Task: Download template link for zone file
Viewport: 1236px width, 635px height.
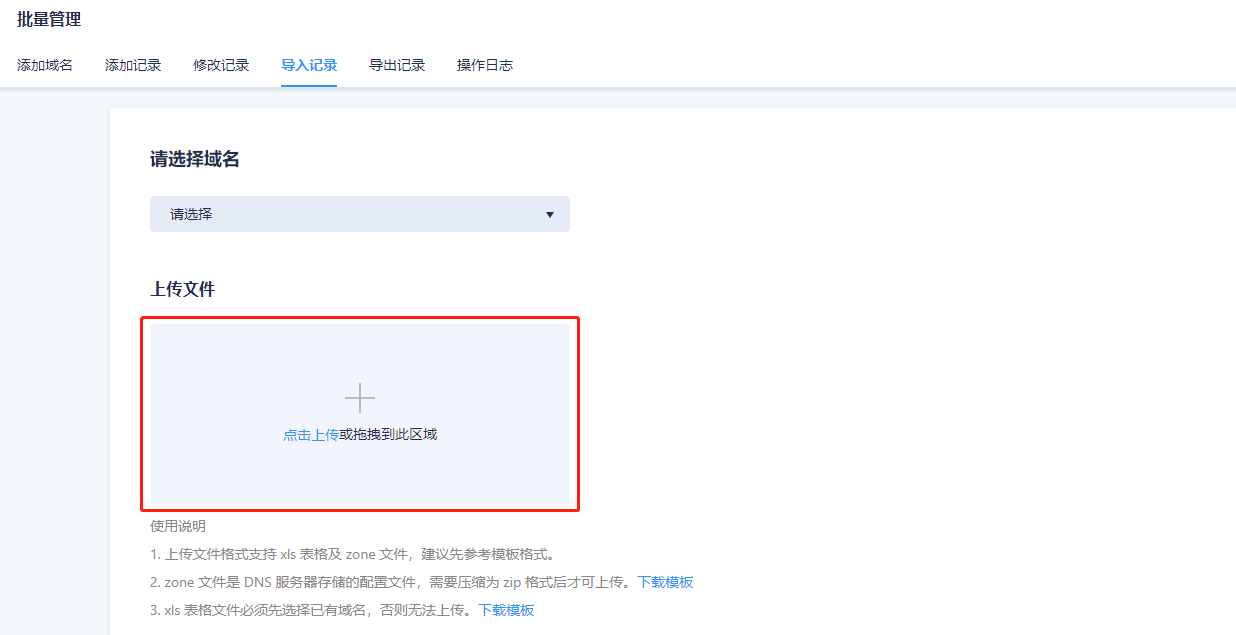Action: click(x=665, y=582)
